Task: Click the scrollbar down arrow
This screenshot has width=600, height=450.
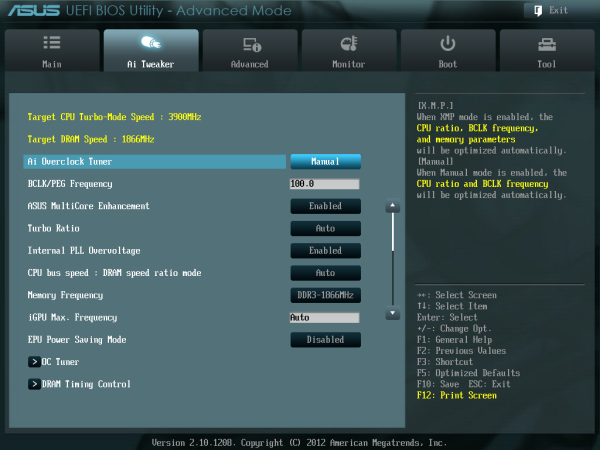Action: 392,313
